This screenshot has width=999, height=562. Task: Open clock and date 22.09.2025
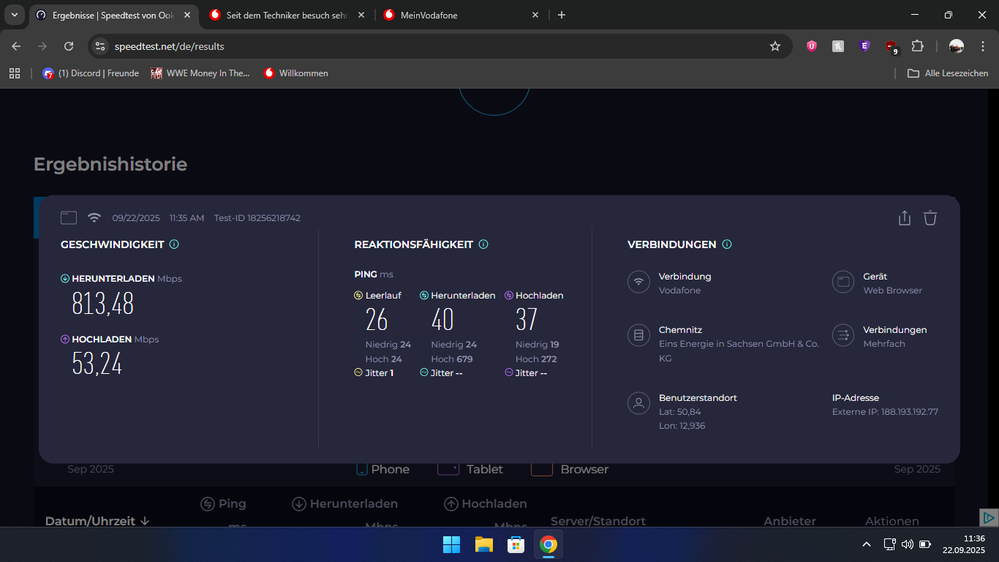point(964,544)
